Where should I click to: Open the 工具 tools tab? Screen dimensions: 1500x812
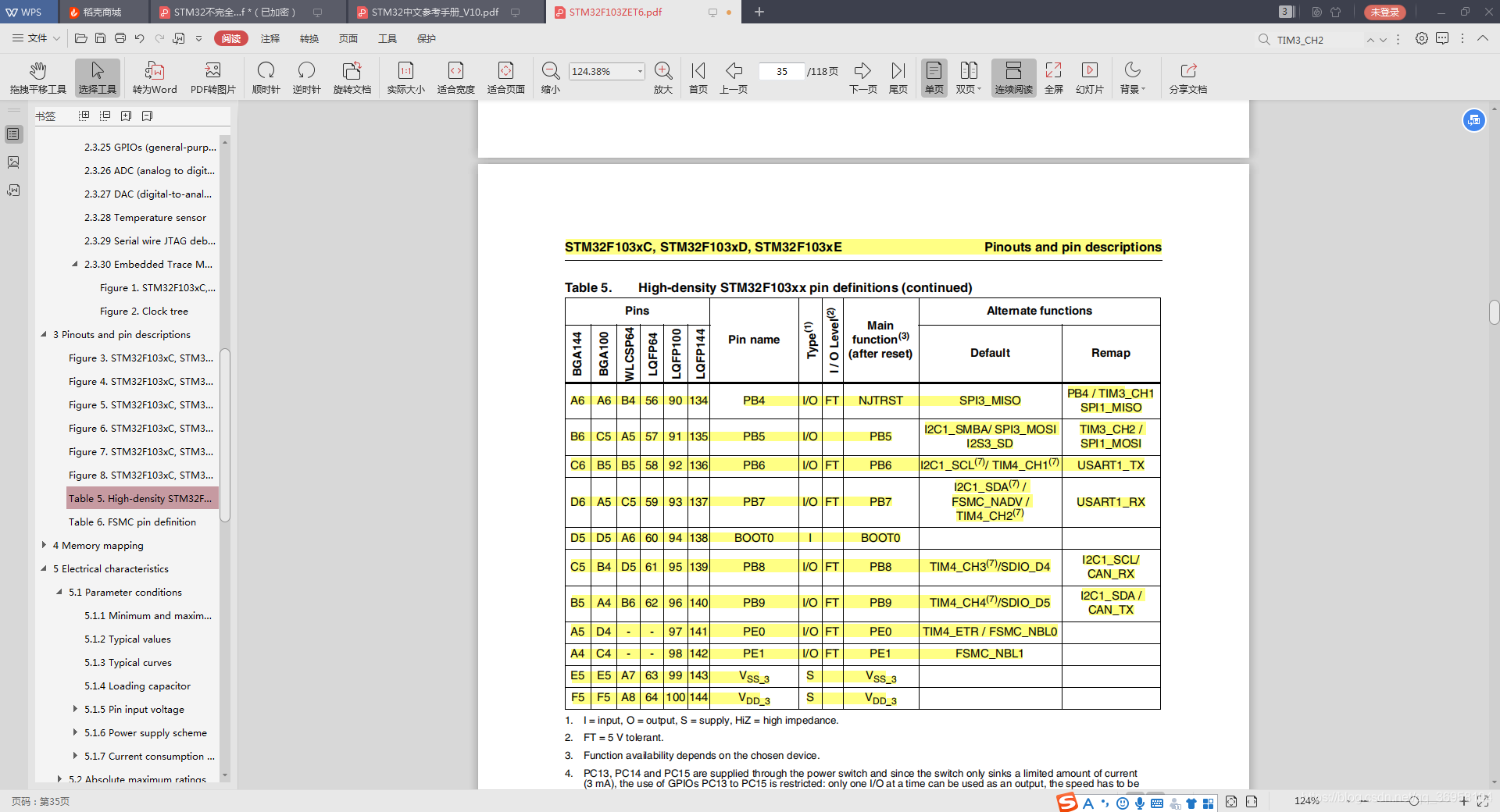[387, 38]
